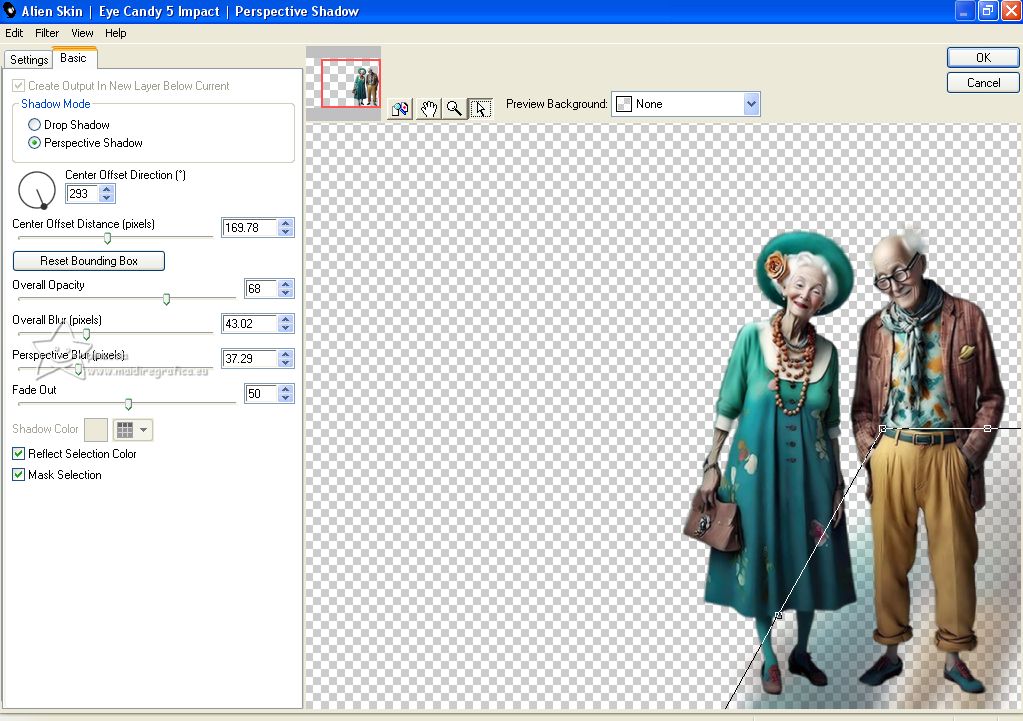Open the Preview Background dropdown

point(751,104)
